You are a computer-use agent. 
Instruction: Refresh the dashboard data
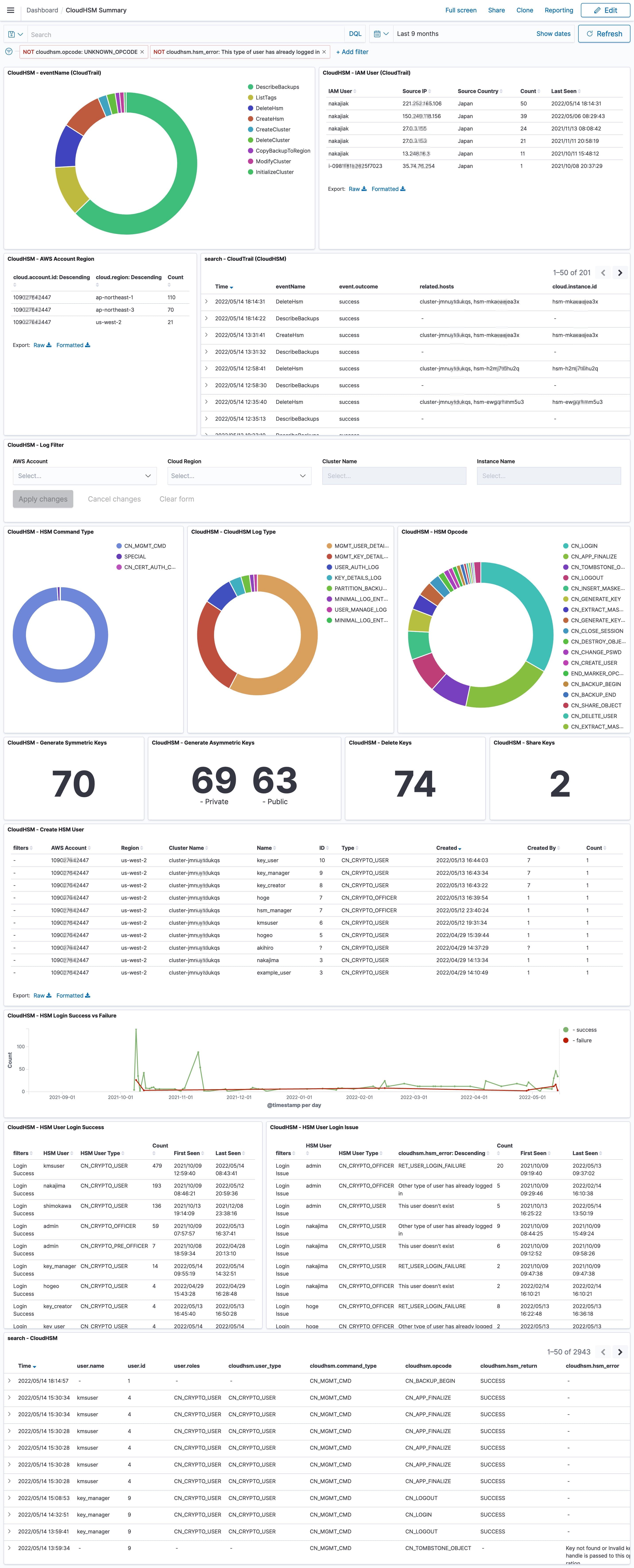(x=604, y=34)
